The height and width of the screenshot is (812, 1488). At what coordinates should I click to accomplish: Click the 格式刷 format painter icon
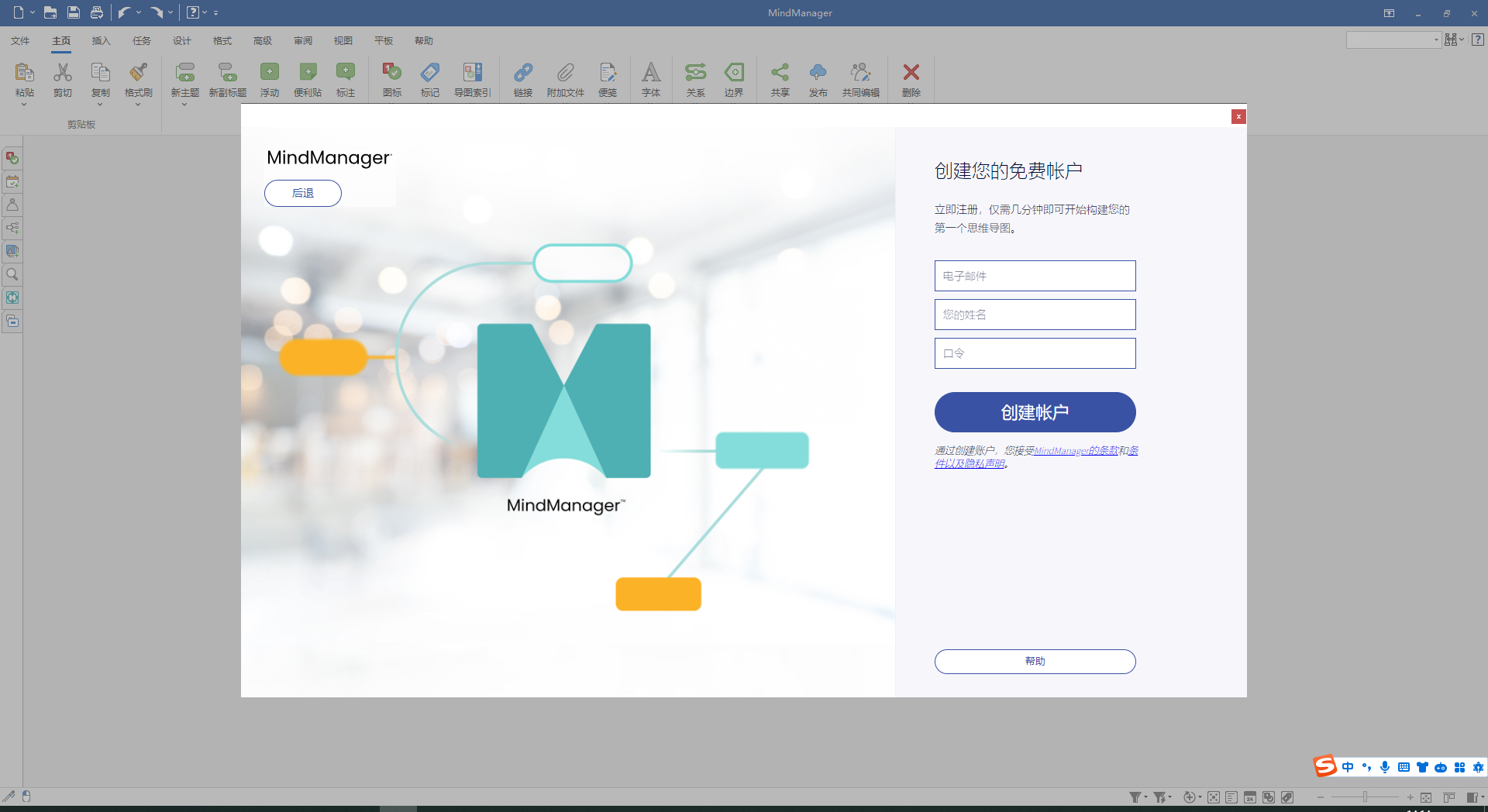click(x=138, y=74)
